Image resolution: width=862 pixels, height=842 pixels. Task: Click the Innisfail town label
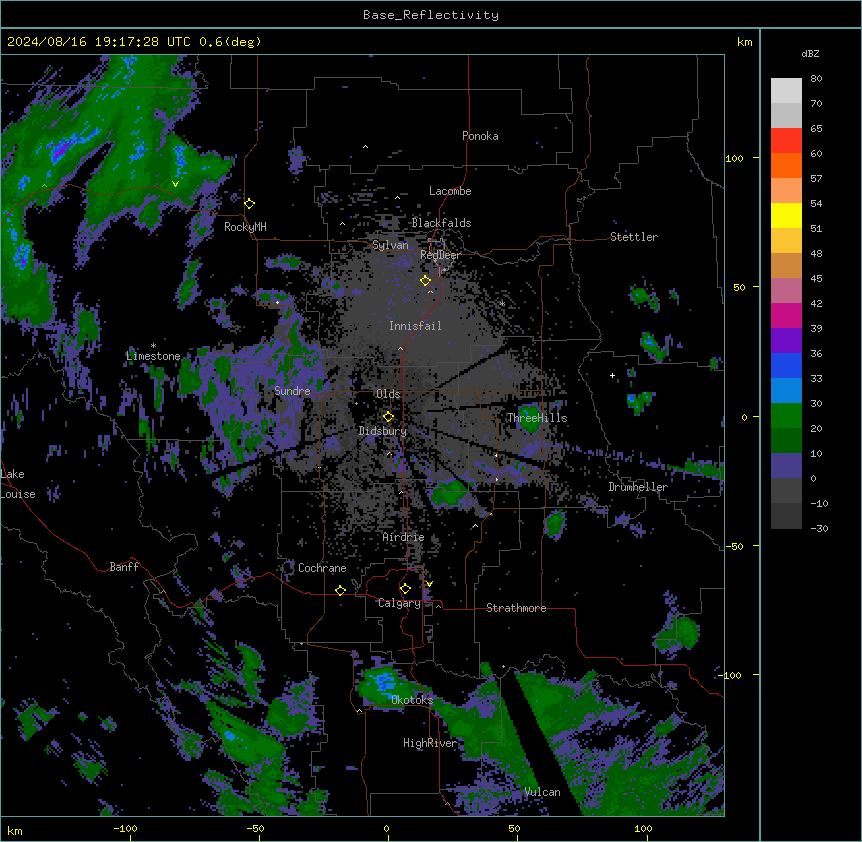415,326
